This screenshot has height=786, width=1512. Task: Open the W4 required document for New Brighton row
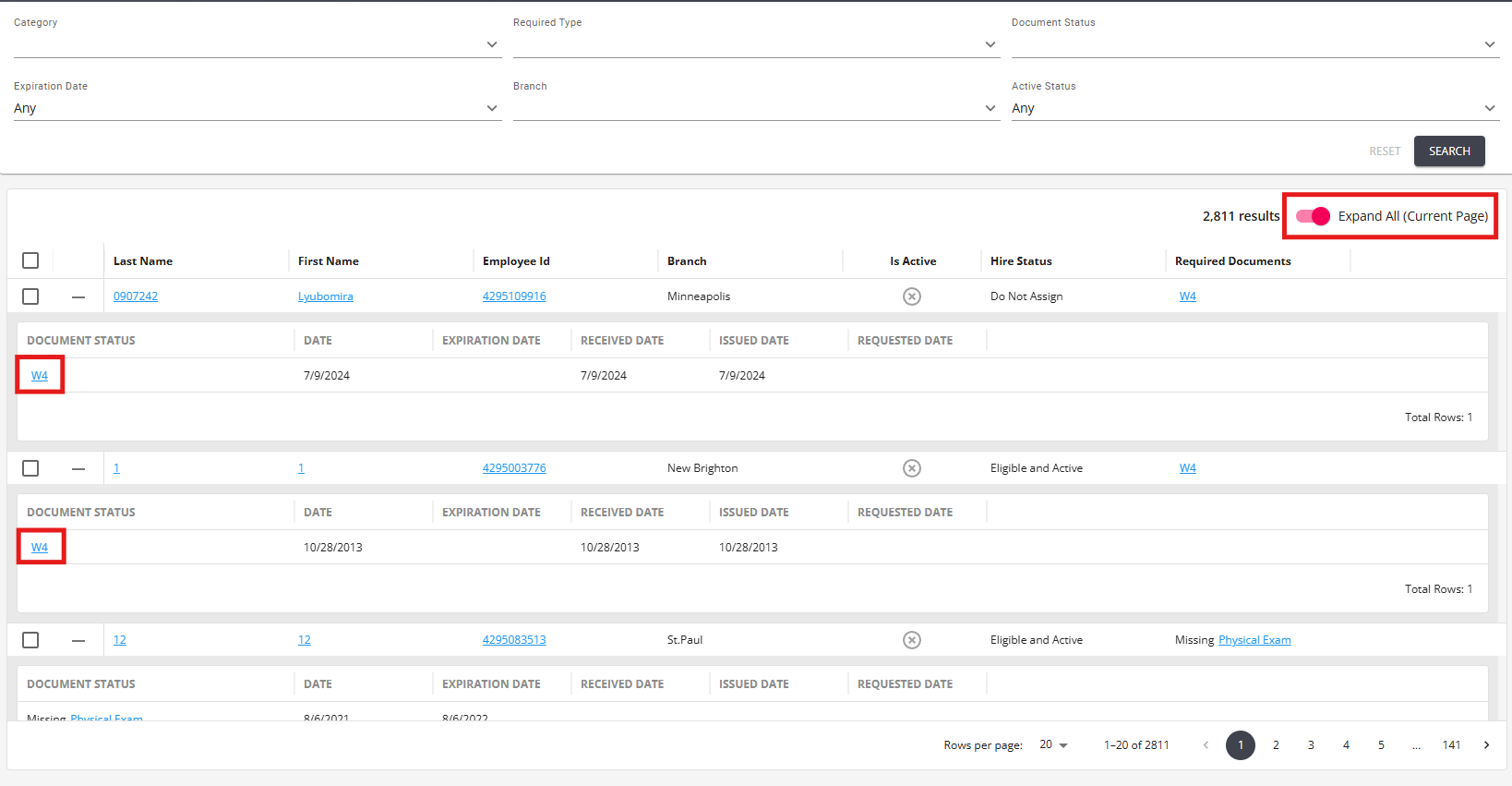click(x=1188, y=468)
